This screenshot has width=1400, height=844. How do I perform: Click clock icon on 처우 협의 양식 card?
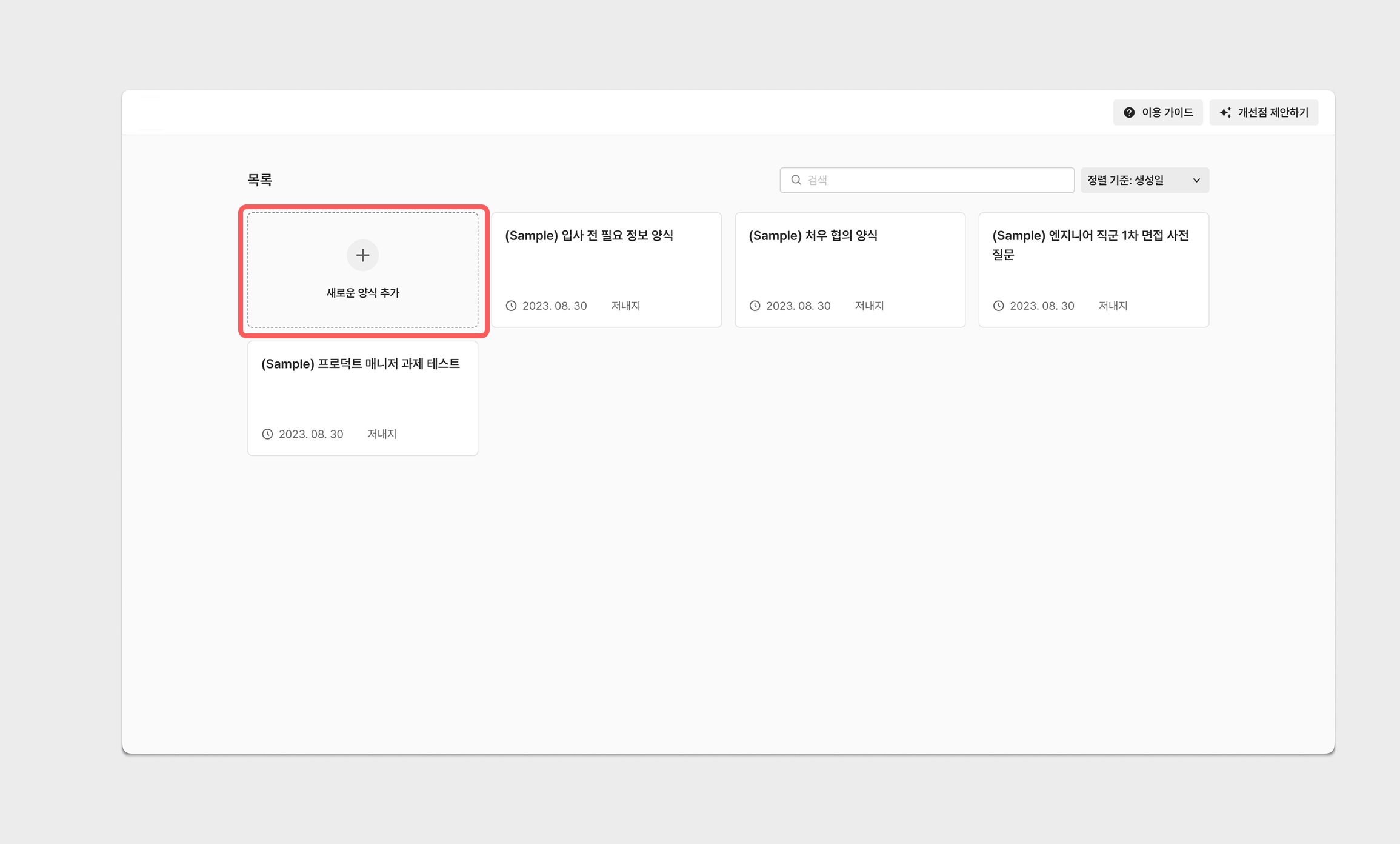[x=755, y=306]
